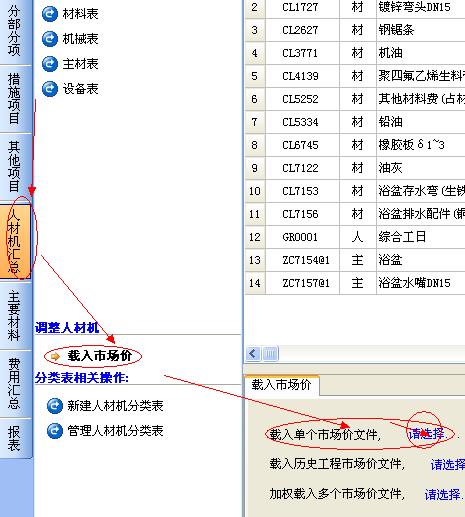Viewport: 465px width, 517px height.
Task: Click the name cell 综合工日
Action: 421,237
